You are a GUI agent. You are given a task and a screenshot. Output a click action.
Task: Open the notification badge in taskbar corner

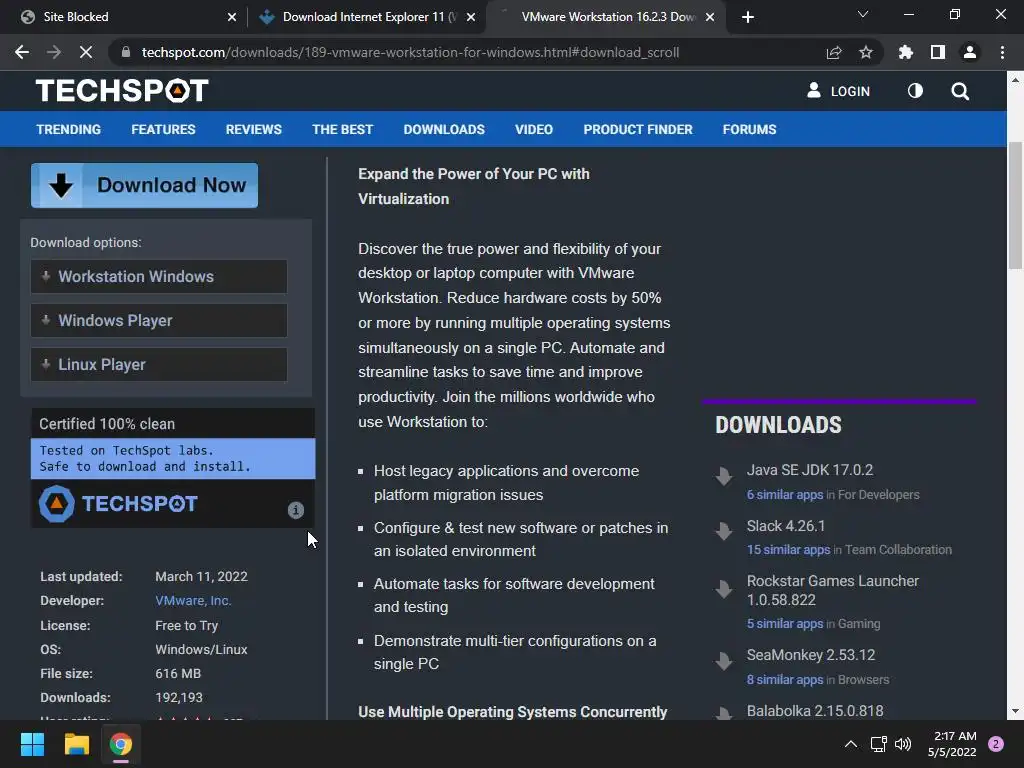996,744
